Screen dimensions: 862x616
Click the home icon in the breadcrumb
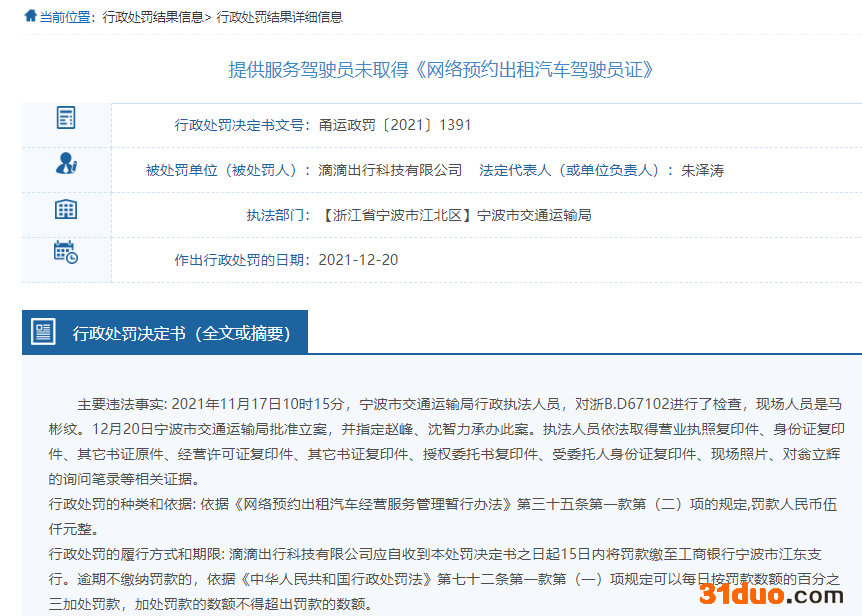[30, 16]
